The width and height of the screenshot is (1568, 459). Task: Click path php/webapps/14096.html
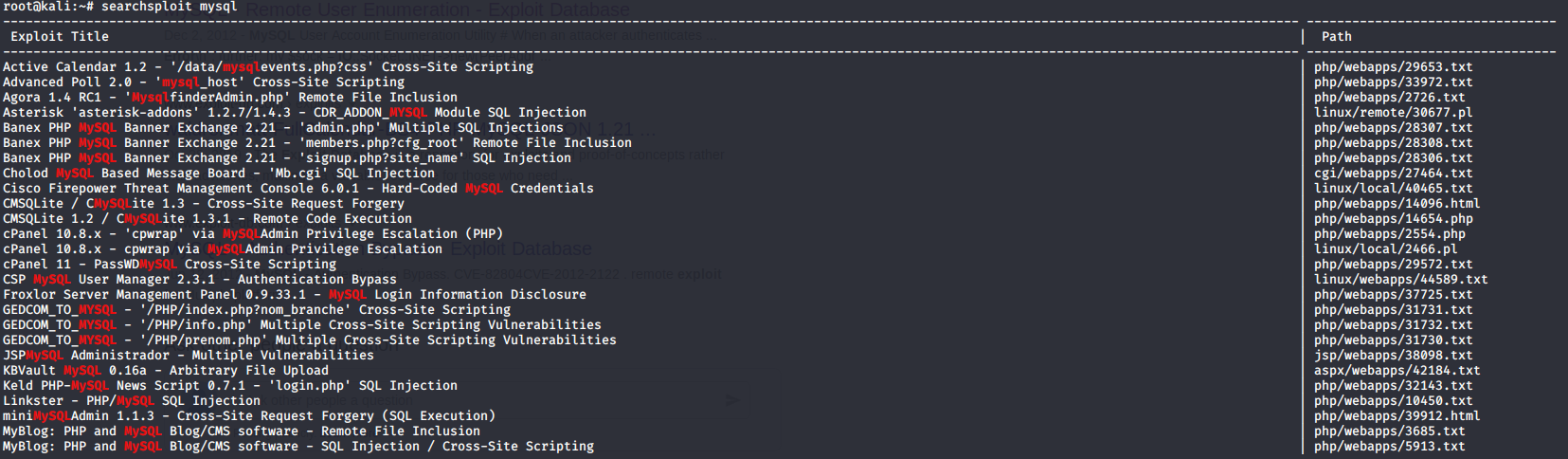pos(1397,204)
